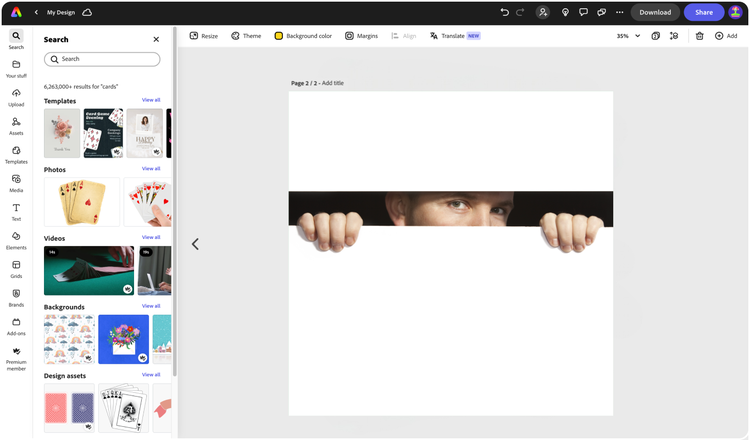Open the lightbulb tips icon
This screenshot has width=750, height=440.
pos(565,12)
